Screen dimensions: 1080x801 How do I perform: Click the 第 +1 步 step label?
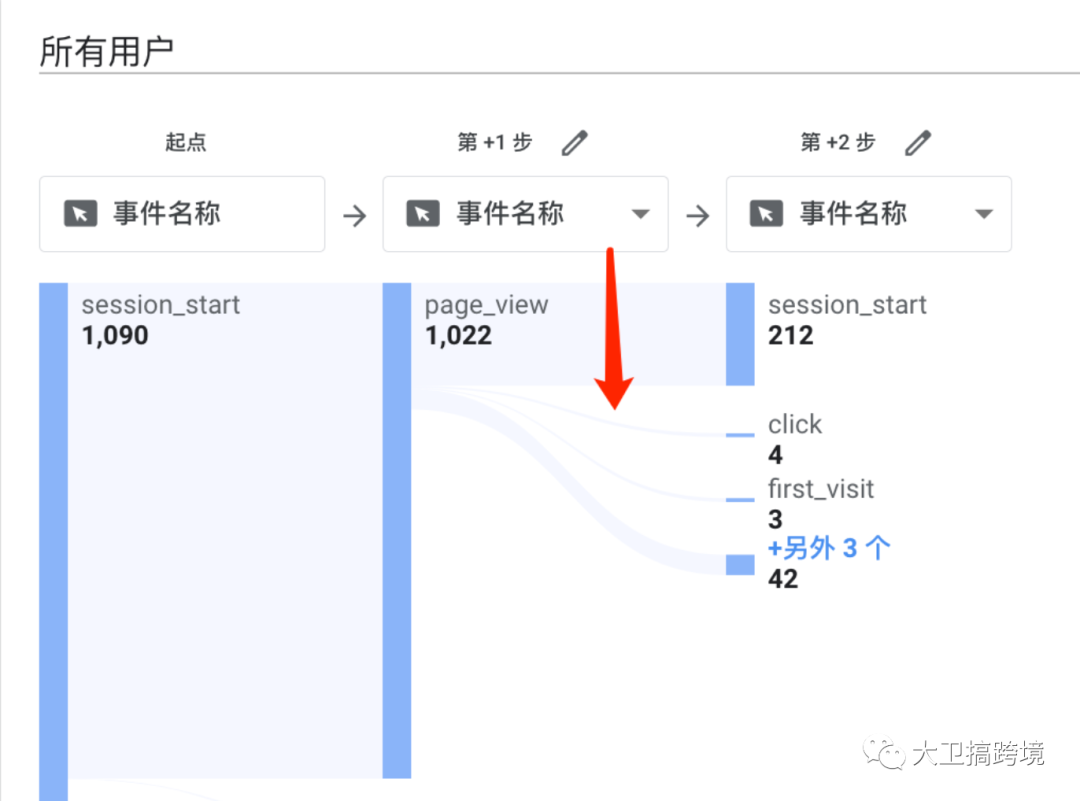495,143
